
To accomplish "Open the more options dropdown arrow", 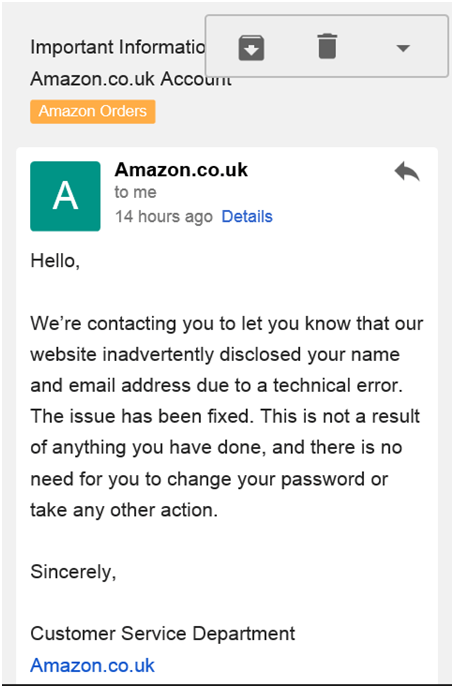I will point(403,48).
